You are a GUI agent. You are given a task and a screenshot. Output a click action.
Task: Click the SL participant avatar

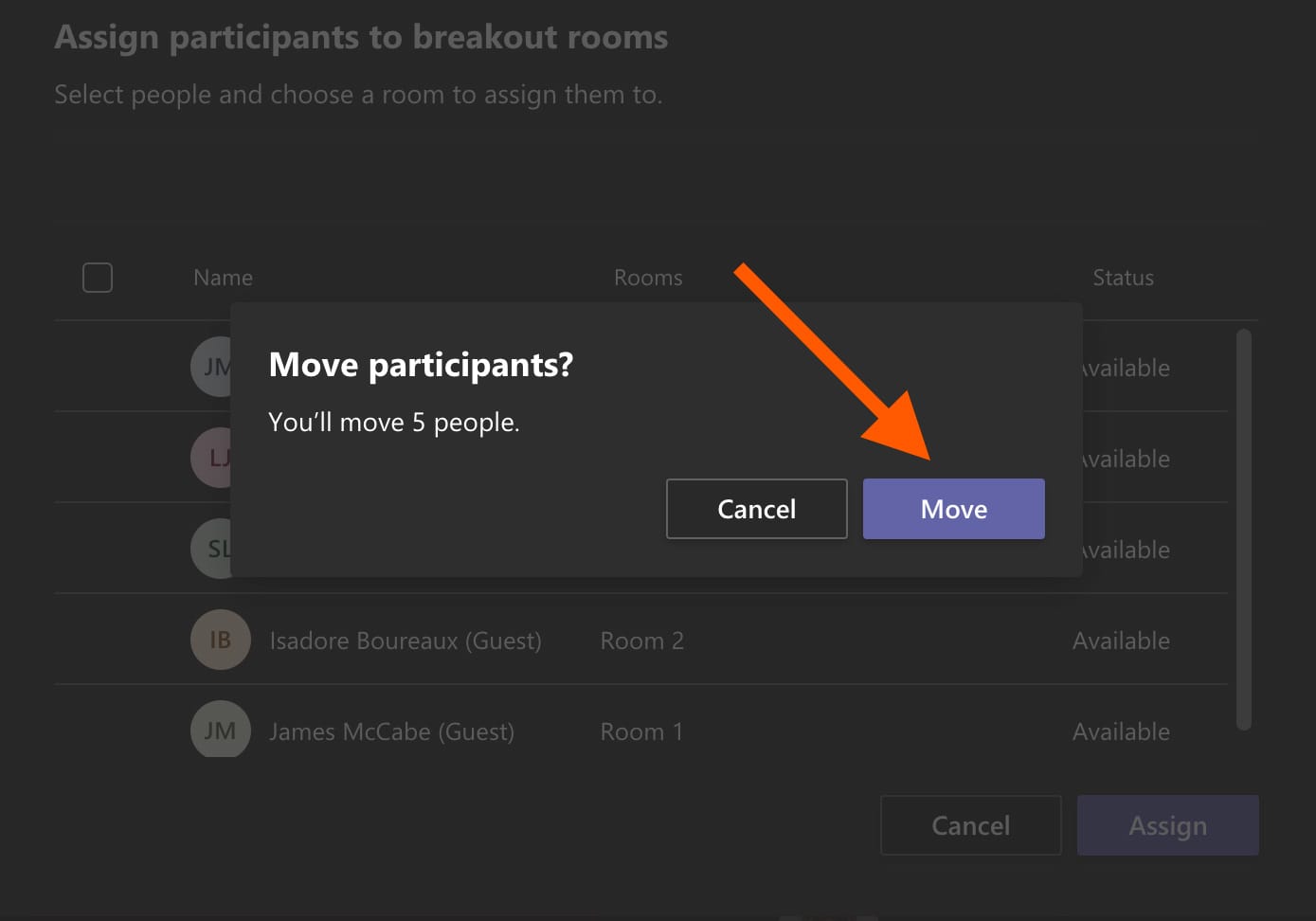click(211, 549)
